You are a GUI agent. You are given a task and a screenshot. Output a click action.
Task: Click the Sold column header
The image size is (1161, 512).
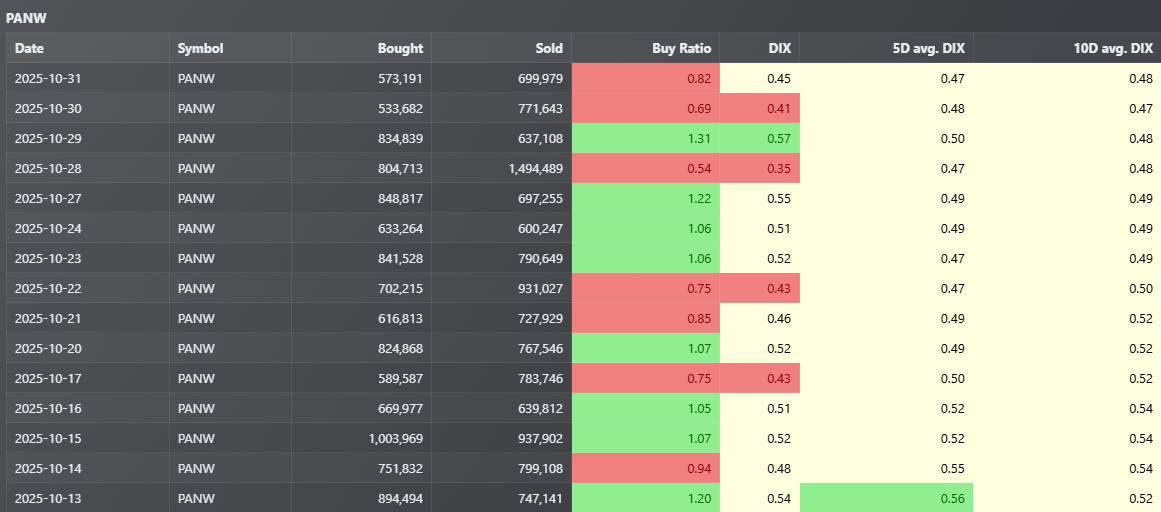pyautogui.click(x=548, y=48)
